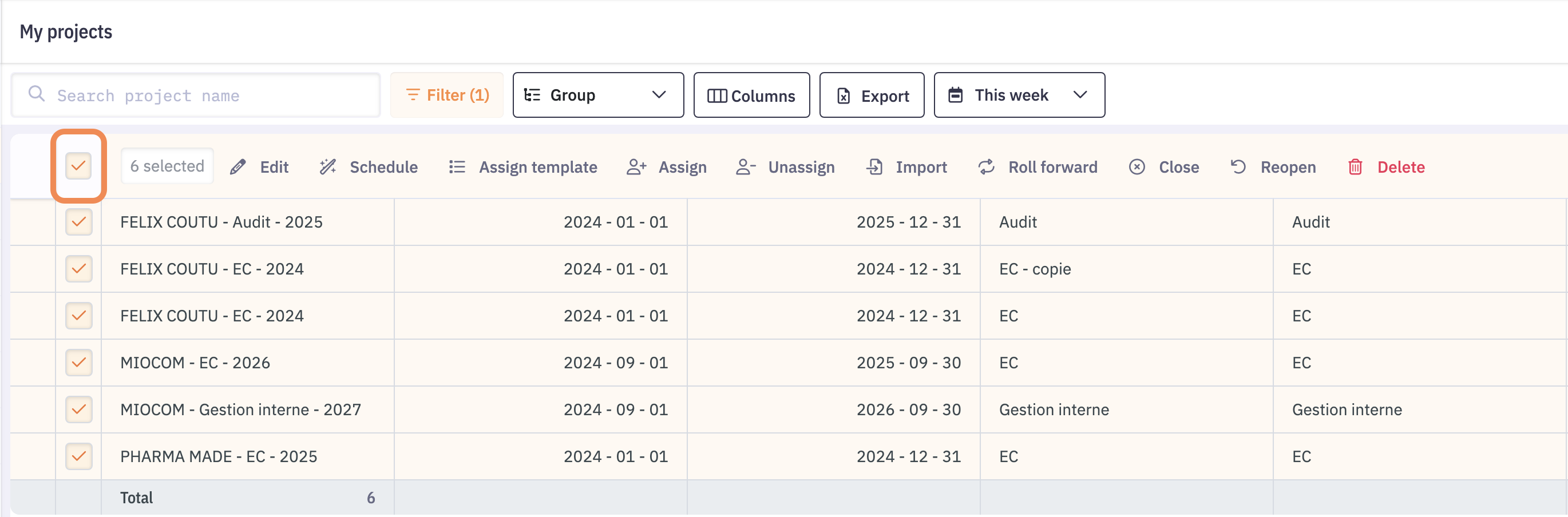
Task: Click the Roll forward arrows icon
Action: (986, 166)
